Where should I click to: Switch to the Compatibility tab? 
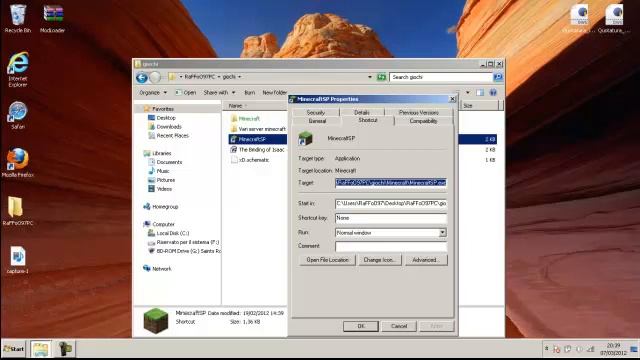pos(423,121)
